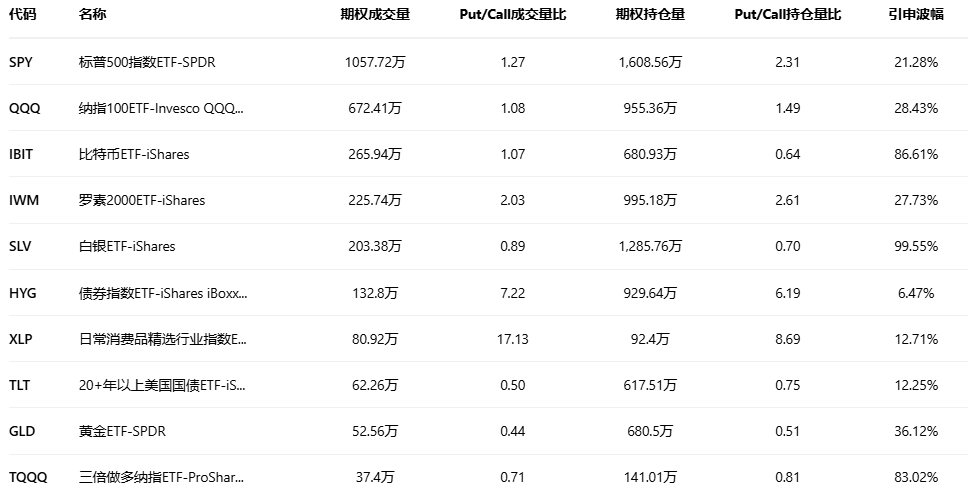This screenshot has width=968, height=493.
Task: Click the 代码 column header
Action: (23, 15)
